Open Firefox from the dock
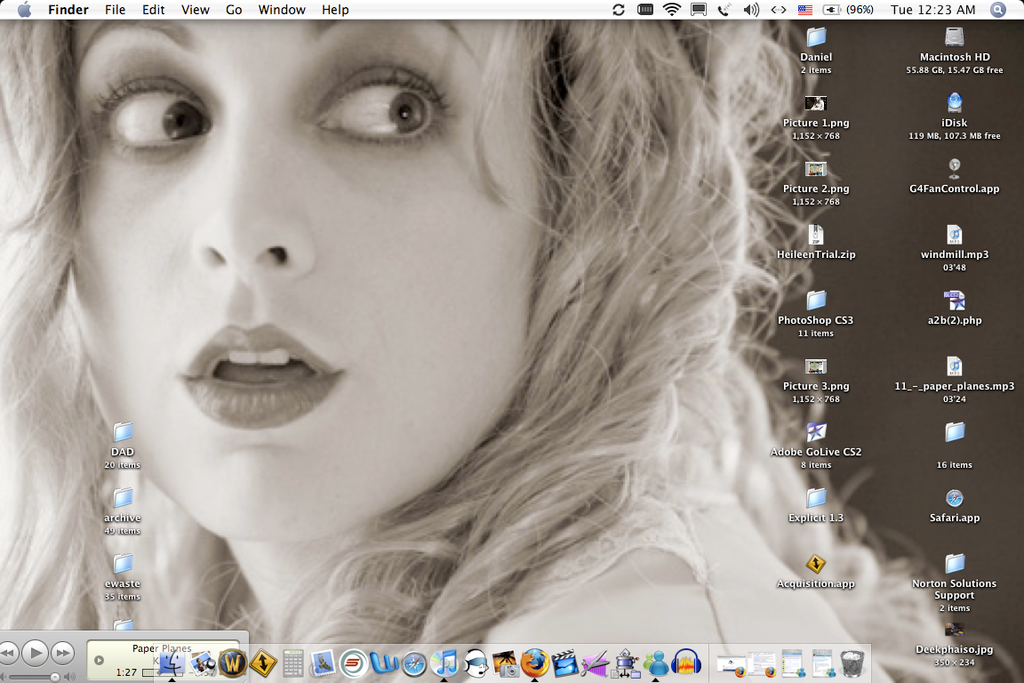This screenshot has height=683, width=1024. [x=535, y=662]
